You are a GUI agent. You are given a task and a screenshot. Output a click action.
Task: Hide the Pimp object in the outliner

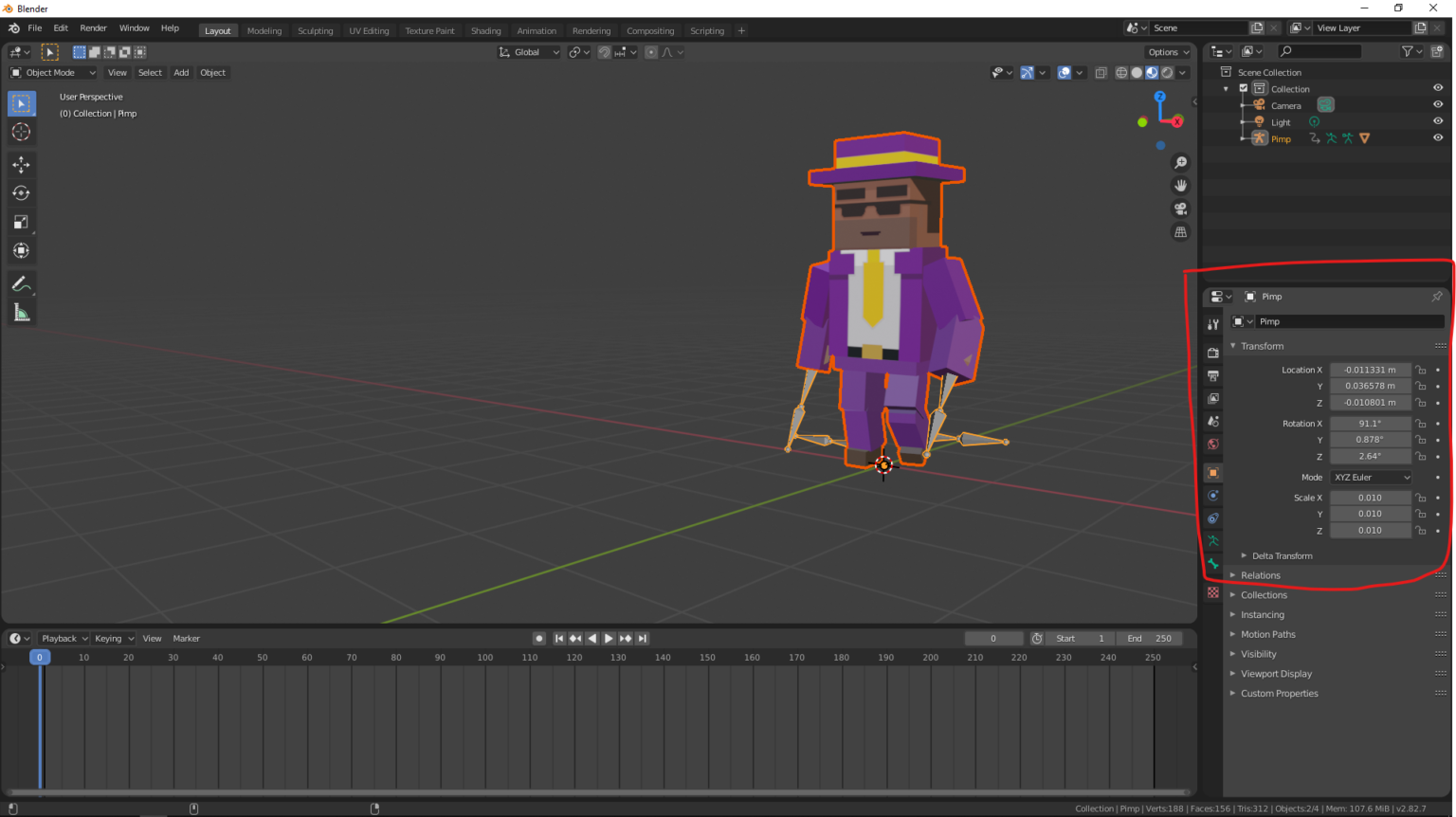[1437, 138]
